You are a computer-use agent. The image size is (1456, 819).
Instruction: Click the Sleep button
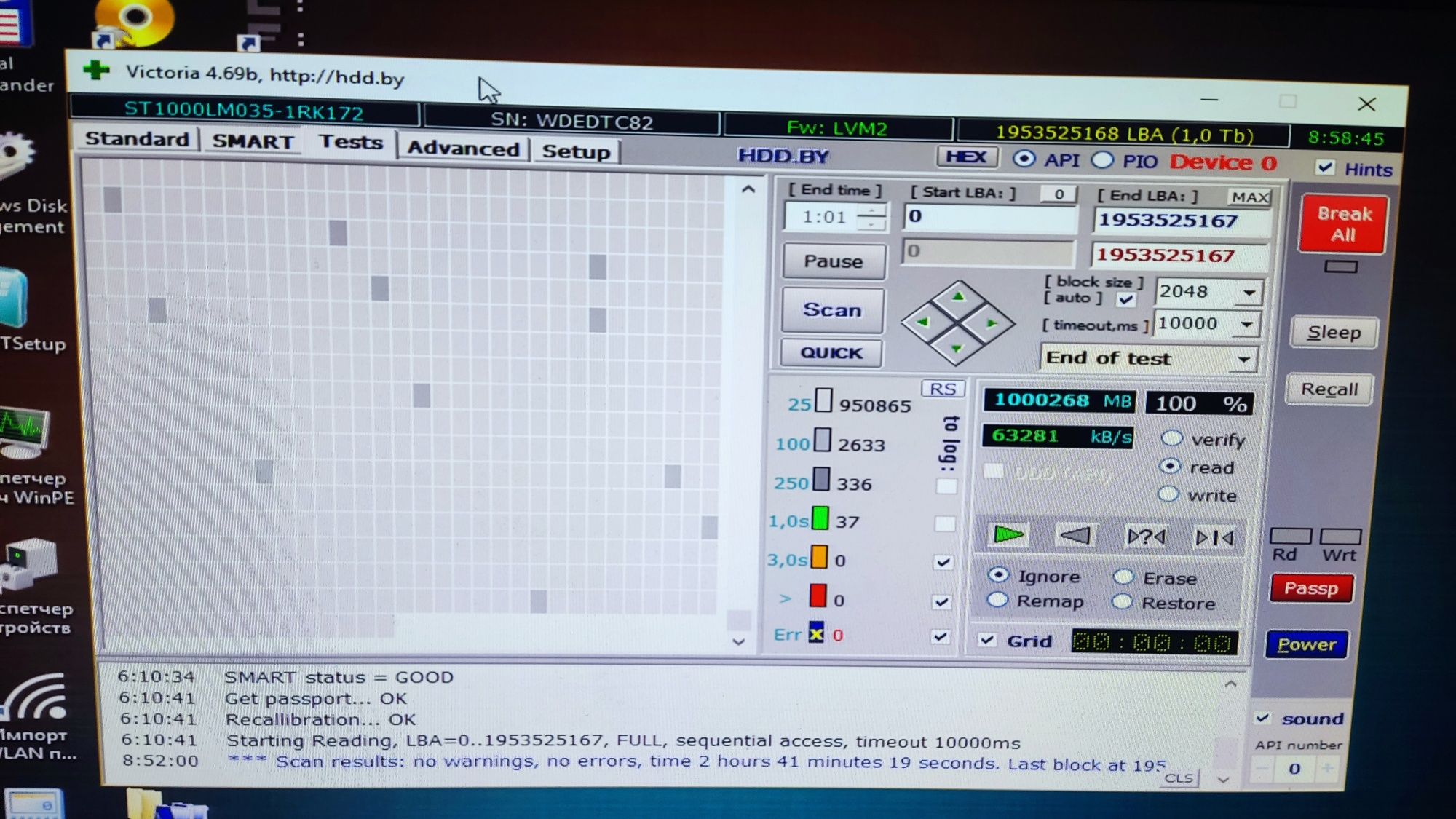coord(1333,333)
